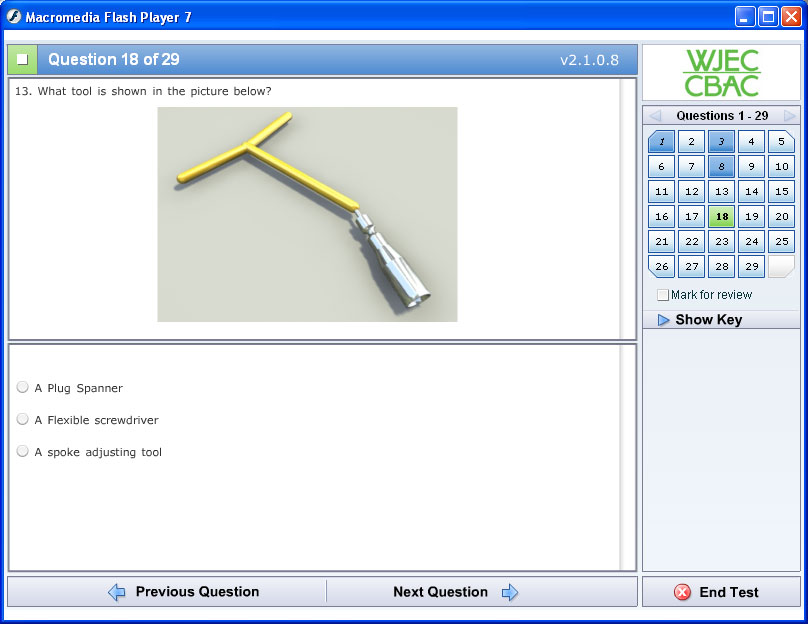Click the Macromedia Flash Player title bar icon
This screenshot has width=808, height=624.
pos(14,17)
